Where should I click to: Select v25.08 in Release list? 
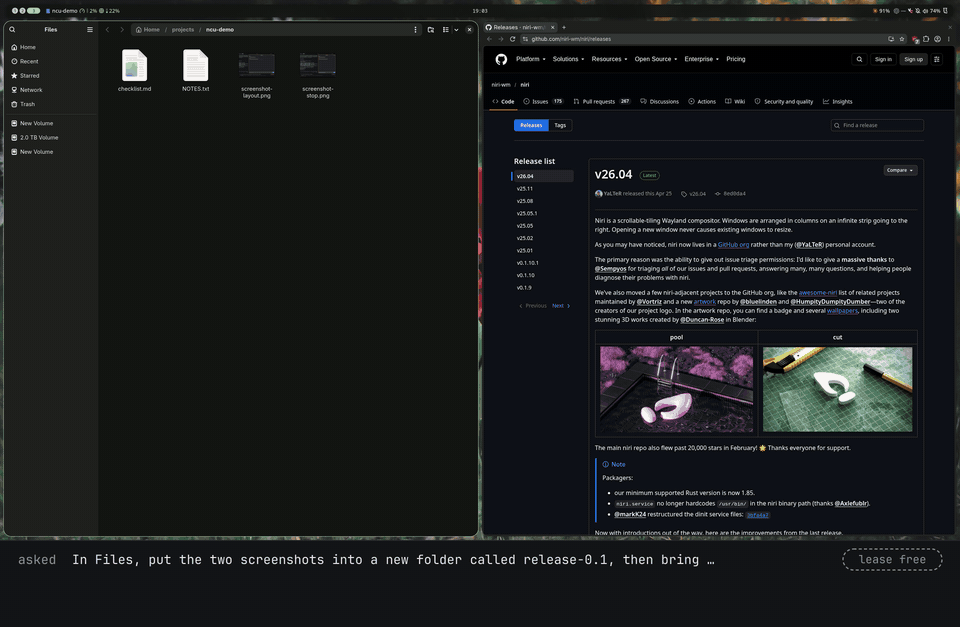pos(525,201)
